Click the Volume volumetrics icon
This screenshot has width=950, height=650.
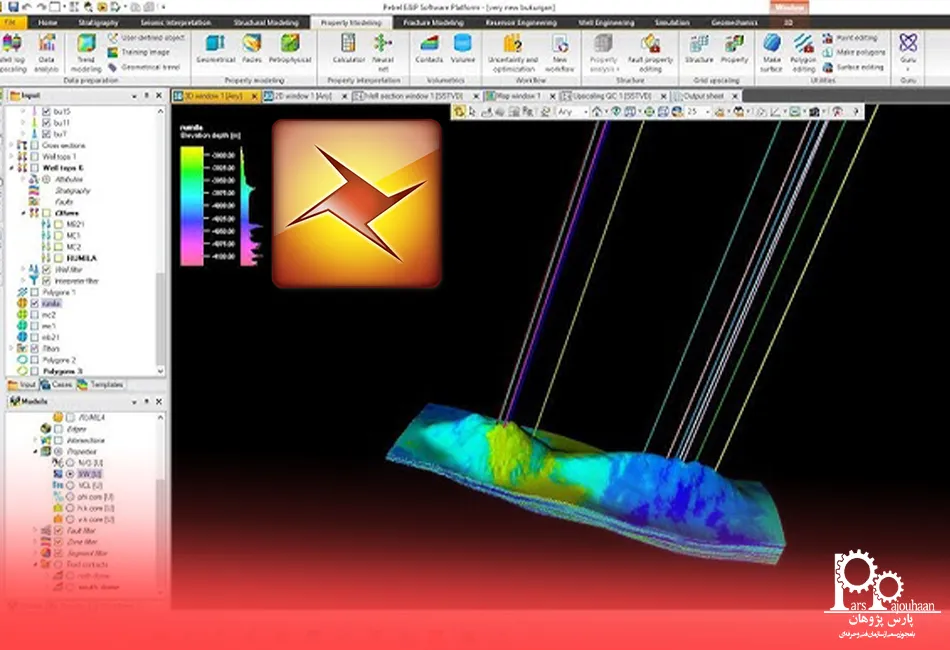point(463,48)
